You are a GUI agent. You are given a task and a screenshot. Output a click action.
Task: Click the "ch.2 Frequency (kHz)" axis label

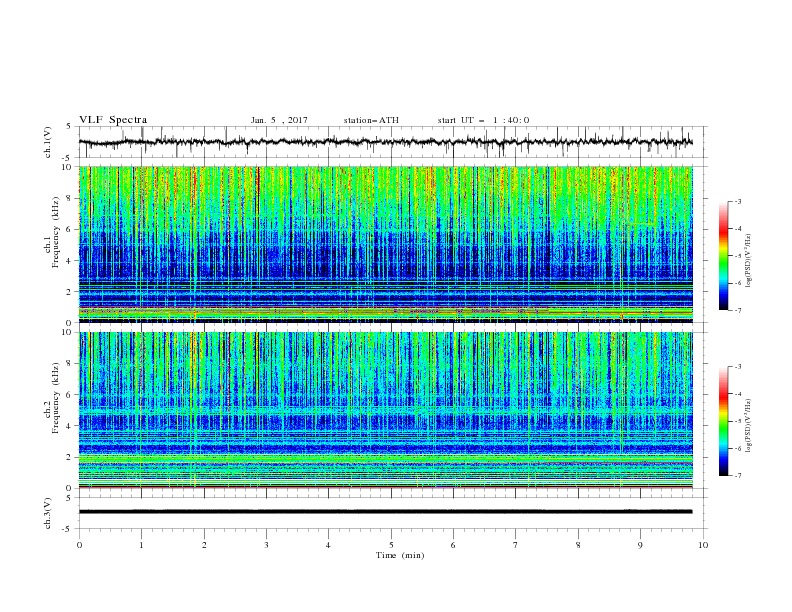(52, 398)
